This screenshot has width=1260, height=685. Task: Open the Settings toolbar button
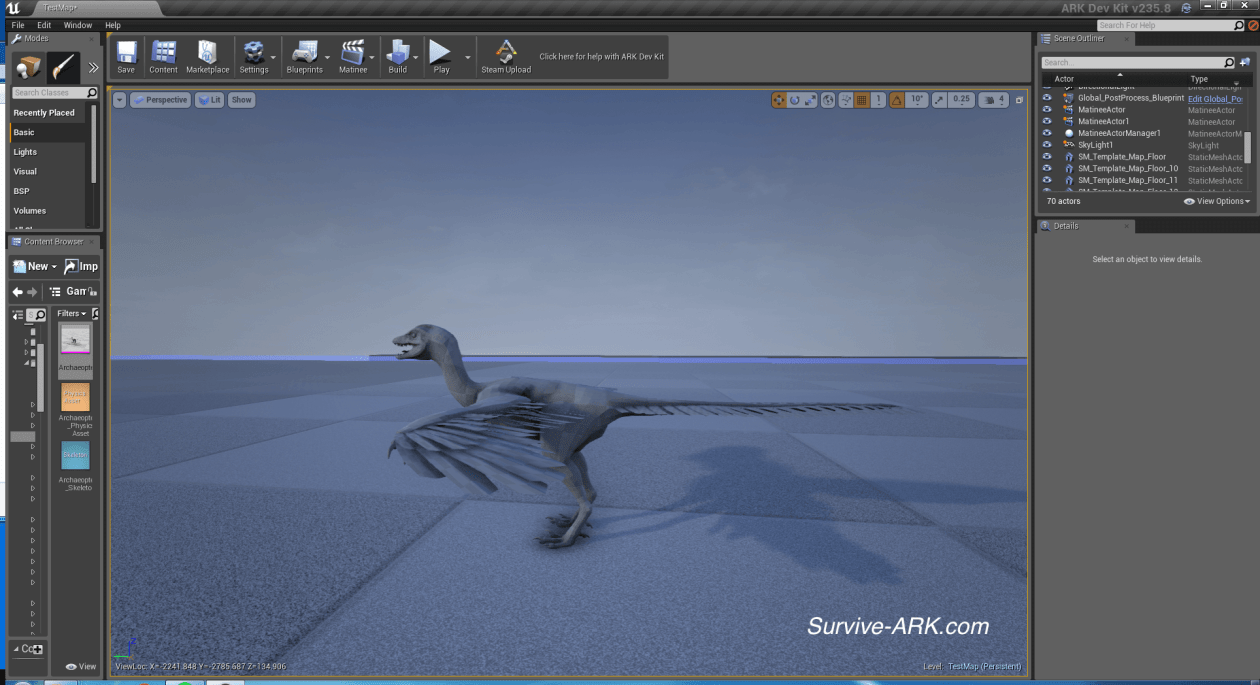(x=254, y=57)
